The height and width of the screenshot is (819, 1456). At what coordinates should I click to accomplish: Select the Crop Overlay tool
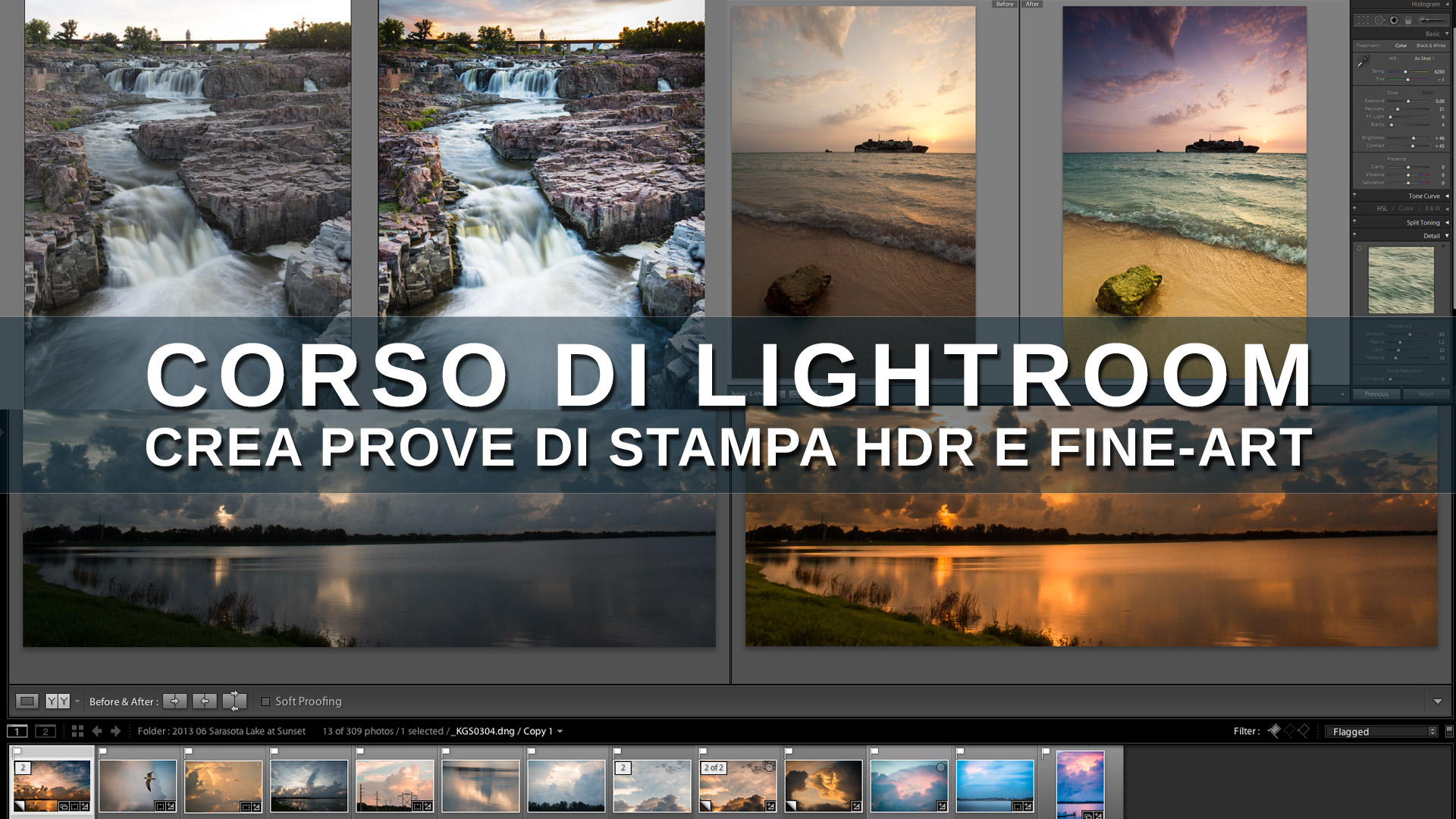[x=1363, y=20]
